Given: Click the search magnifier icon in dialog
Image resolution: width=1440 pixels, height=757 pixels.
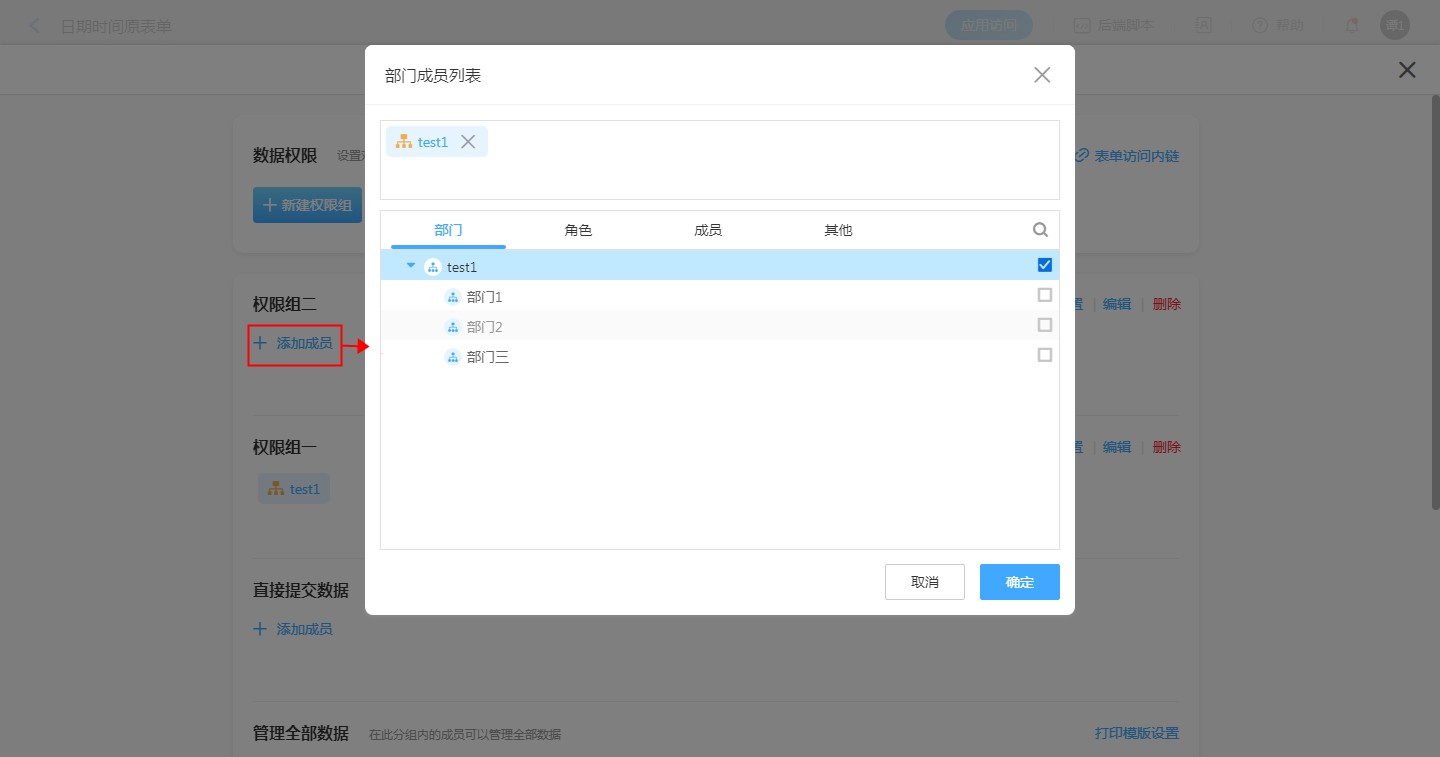Looking at the screenshot, I should pos(1040,230).
